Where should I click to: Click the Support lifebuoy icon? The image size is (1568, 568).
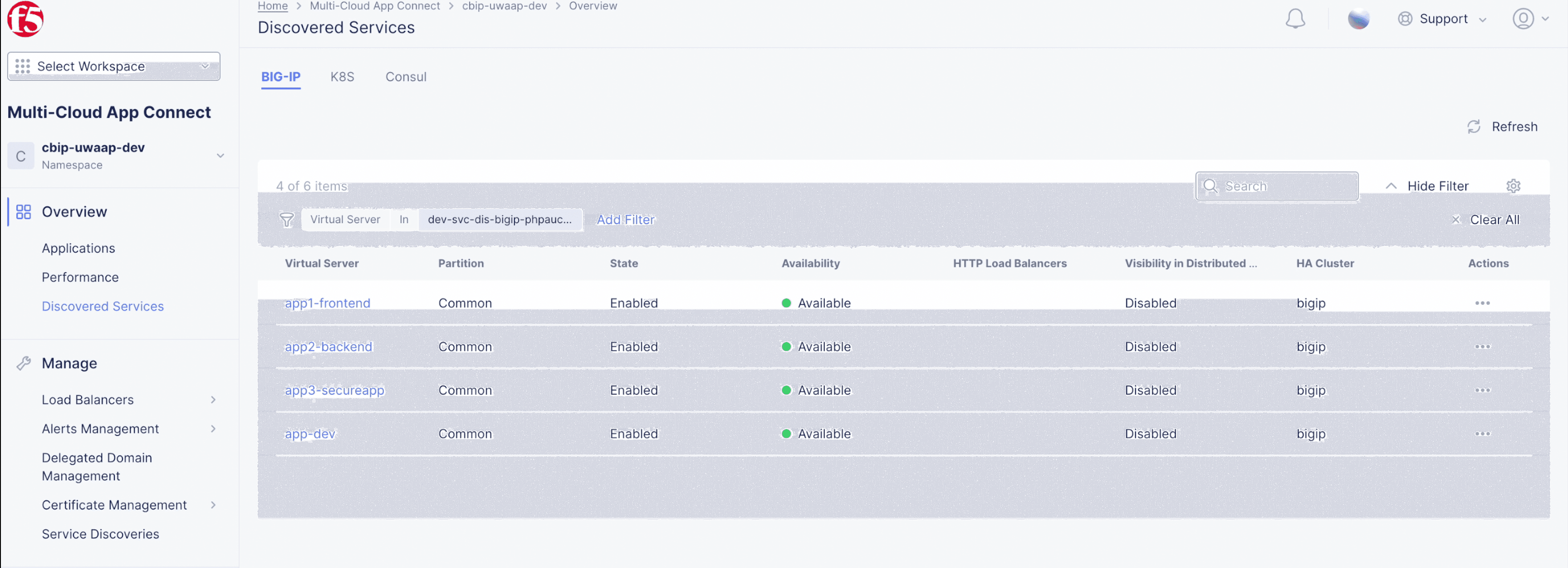click(x=1405, y=19)
